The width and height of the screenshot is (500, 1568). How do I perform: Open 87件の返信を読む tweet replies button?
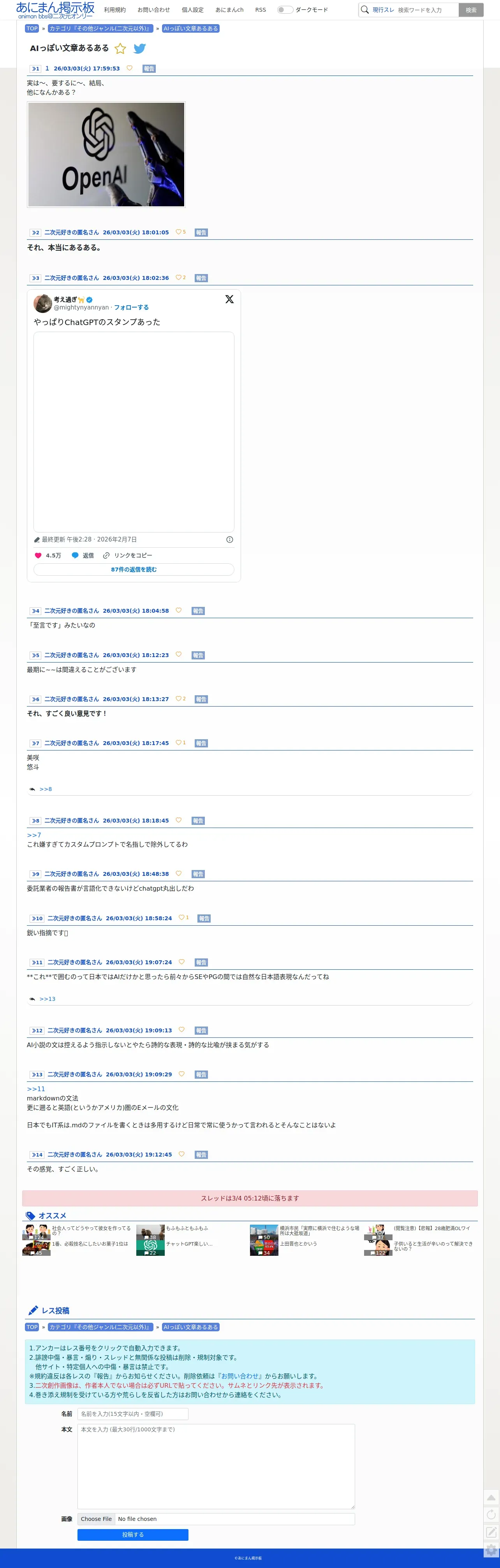click(x=134, y=569)
